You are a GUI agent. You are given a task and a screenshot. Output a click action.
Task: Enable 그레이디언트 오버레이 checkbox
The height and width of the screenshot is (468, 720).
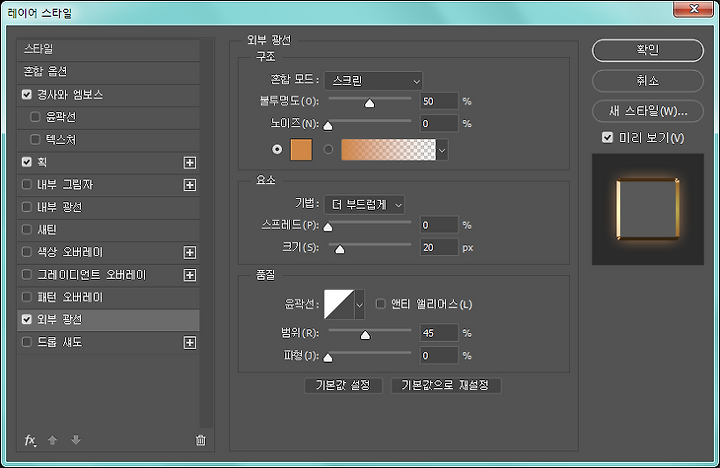click(27, 275)
